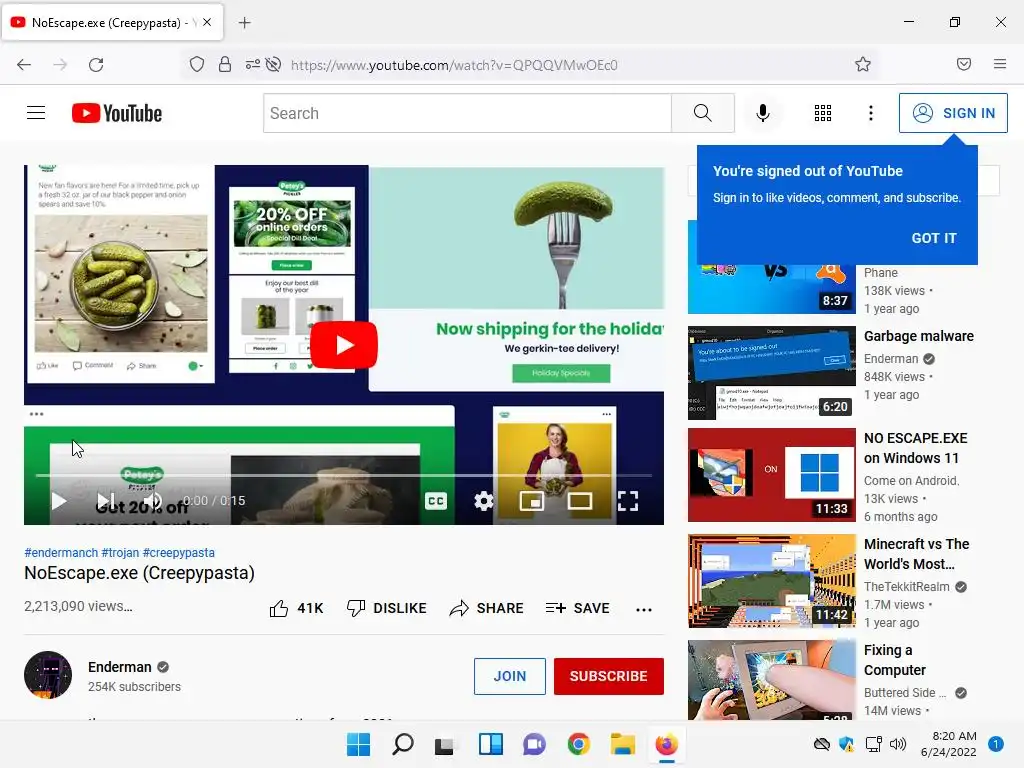This screenshot has width=1024, height=768.
Task: Open the Garbage malware video thumbnail
Action: click(x=771, y=372)
